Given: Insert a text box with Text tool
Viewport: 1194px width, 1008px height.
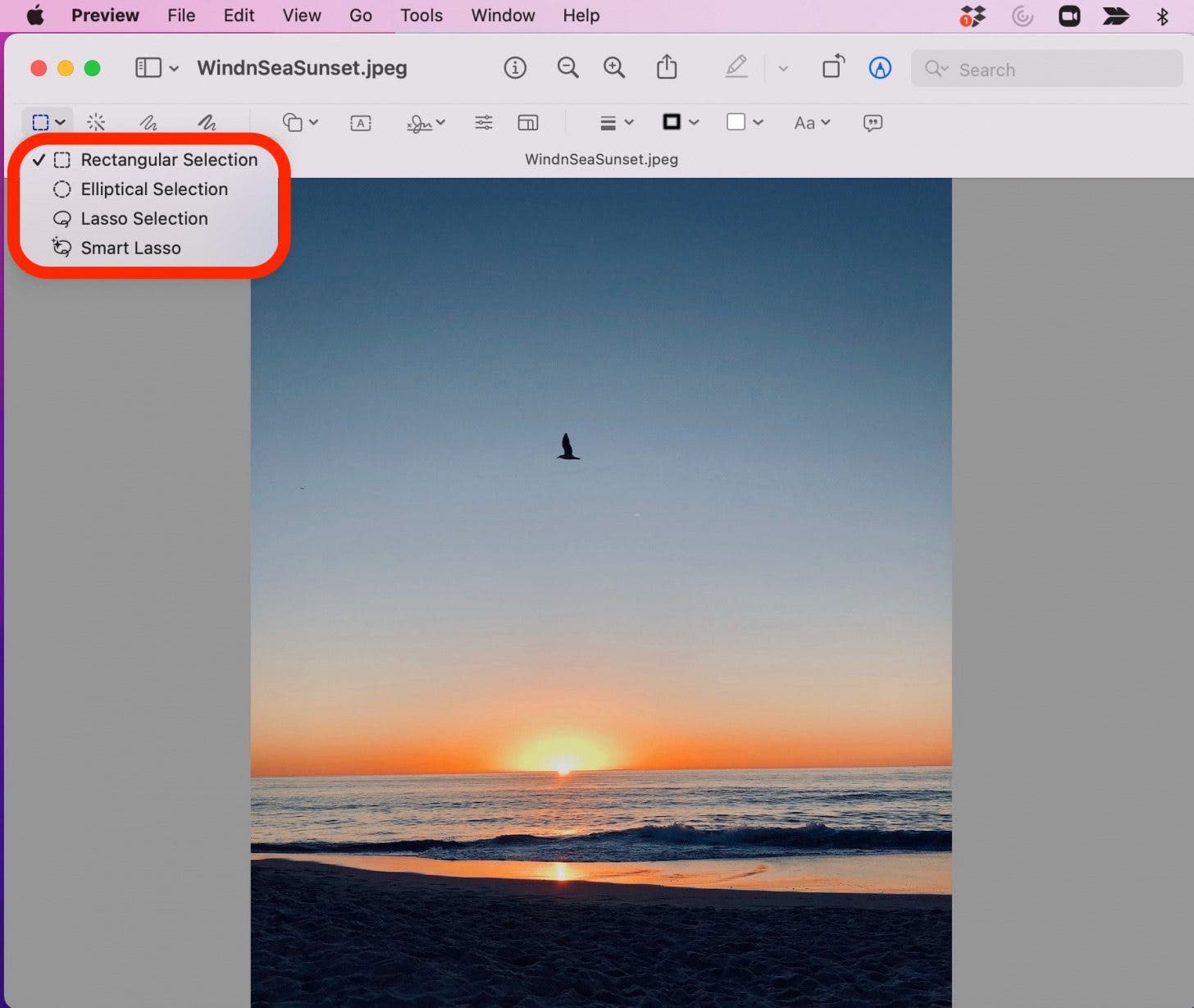Looking at the screenshot, I should tap(360, 123).
